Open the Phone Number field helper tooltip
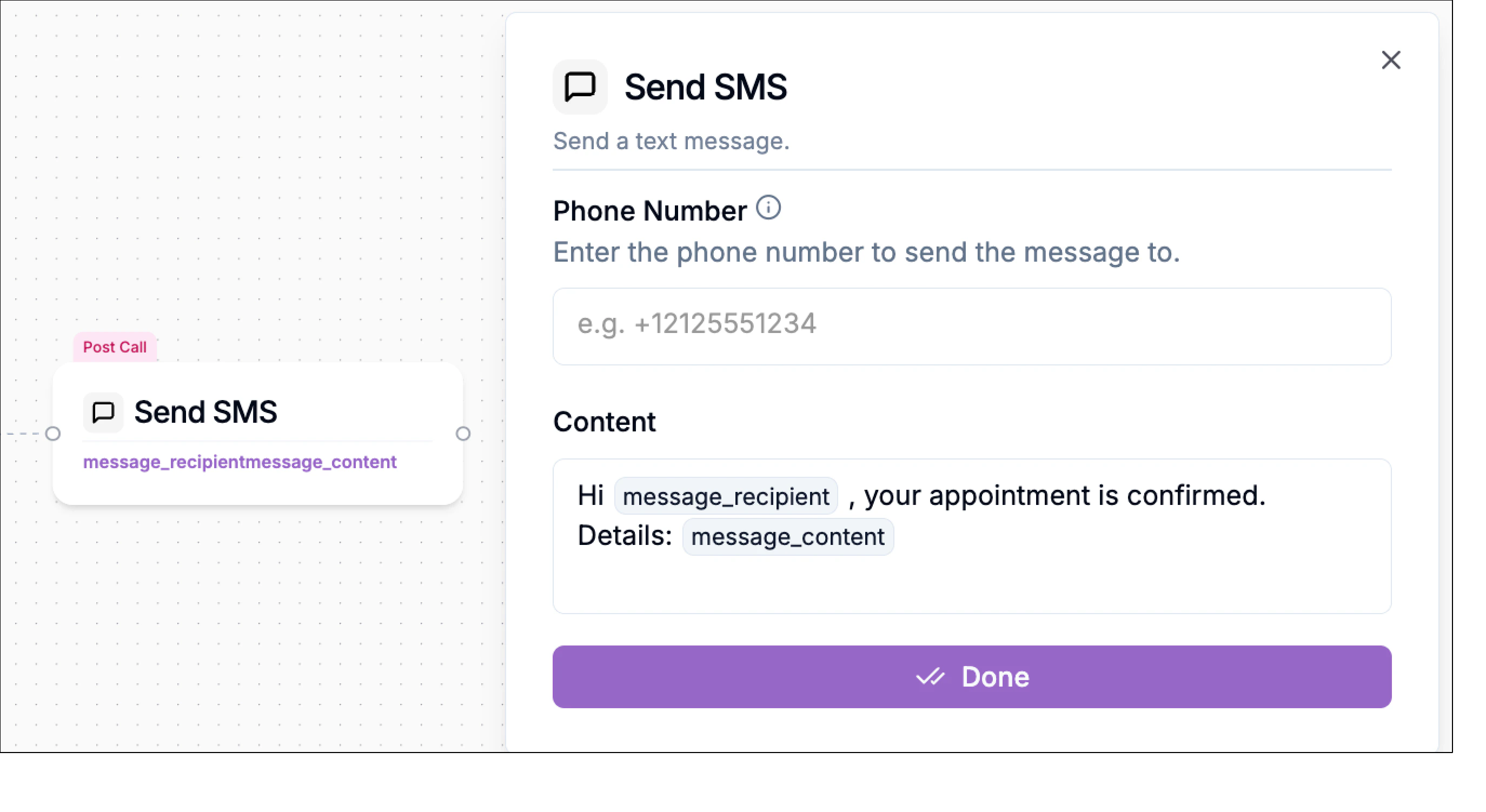 pyautogui.click(x=770, y=208)
